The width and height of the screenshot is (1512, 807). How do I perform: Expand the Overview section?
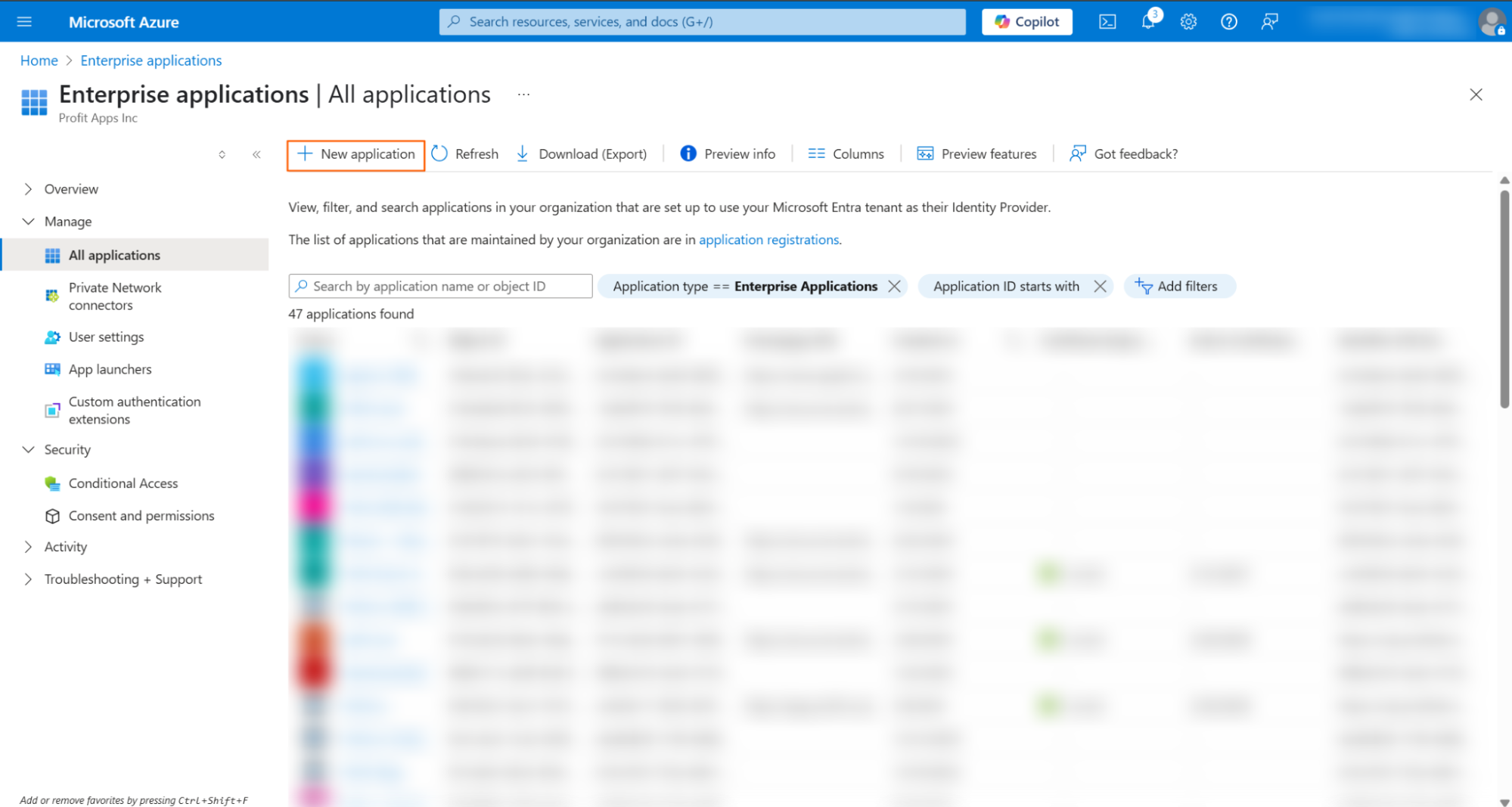[28, 189]
